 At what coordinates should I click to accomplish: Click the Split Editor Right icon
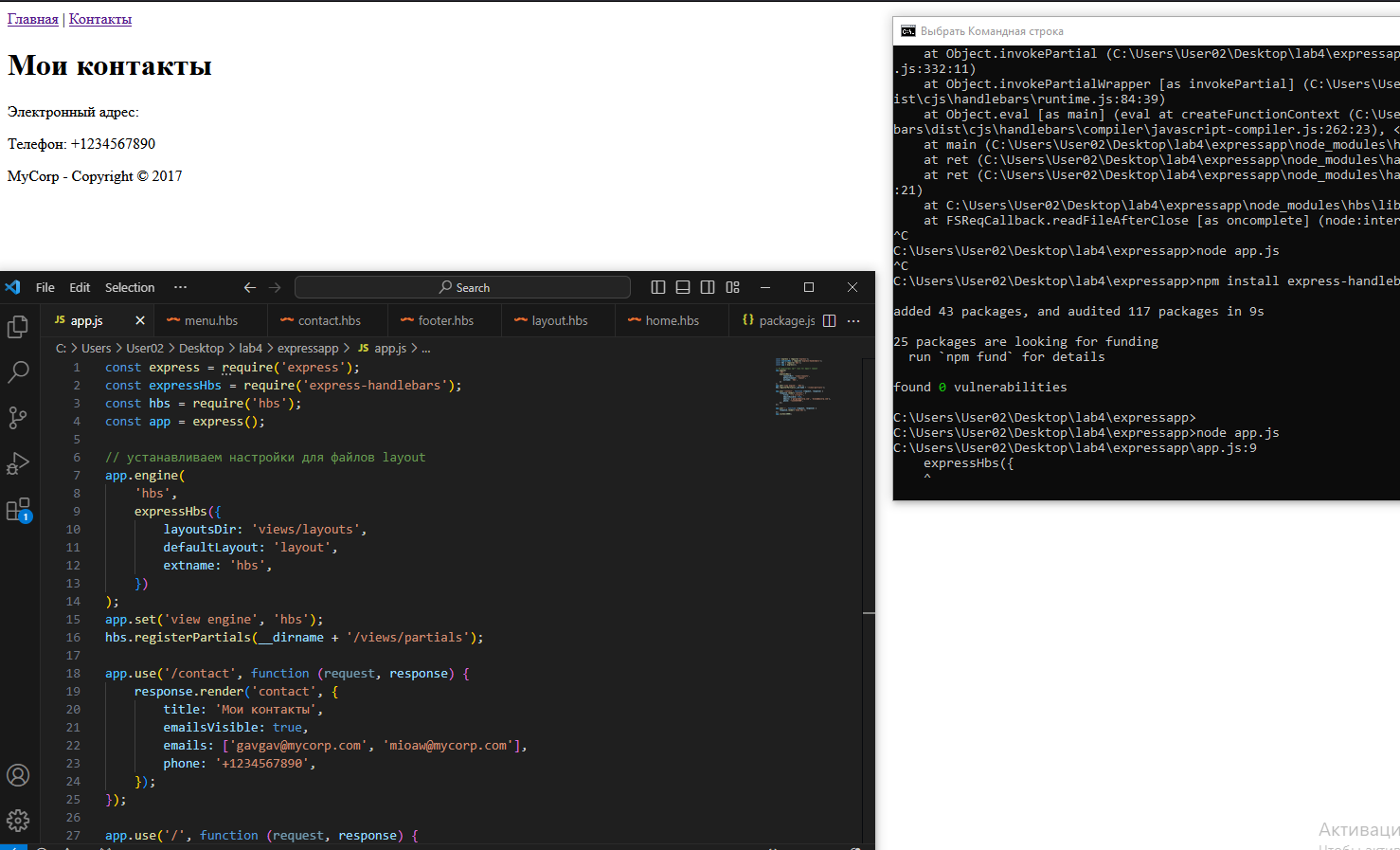830,321
